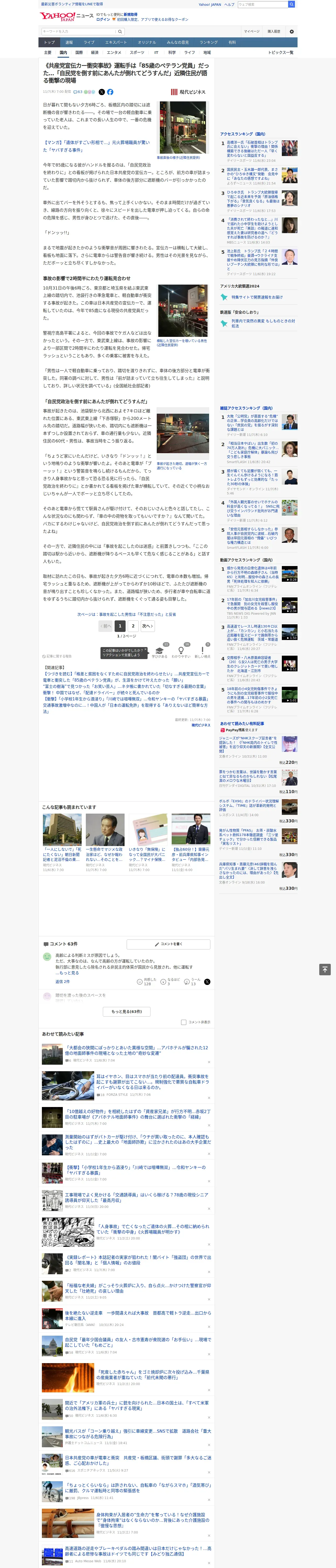Open comment count bubble showing 63

(78, 92)
